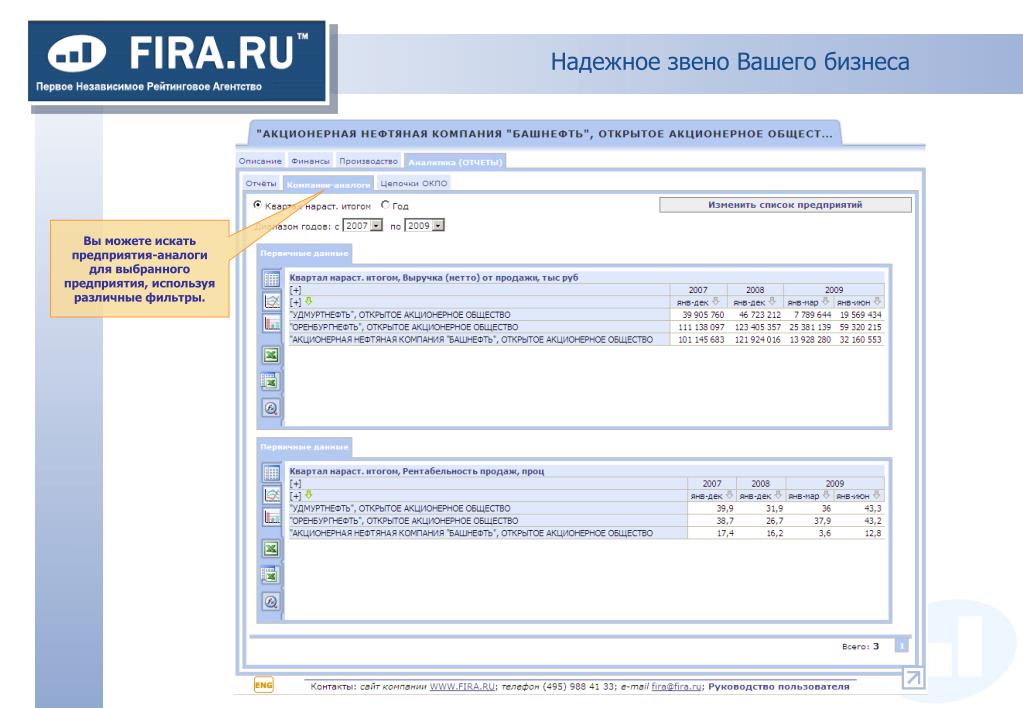Show line chart for the Рентабельность продаж panel
The image size is (1023, 708).
point(271,495)
